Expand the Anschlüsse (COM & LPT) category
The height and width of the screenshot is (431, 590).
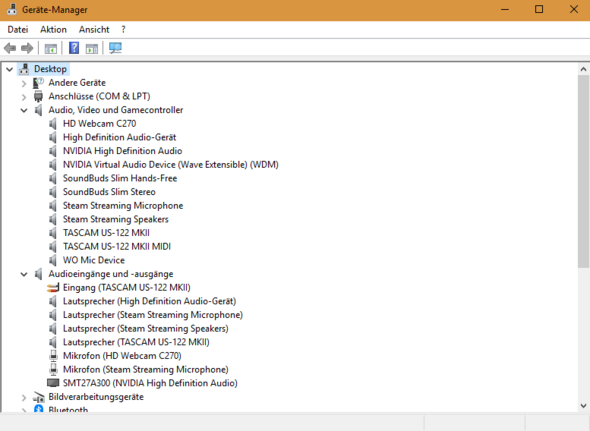[x=24, y=97]
